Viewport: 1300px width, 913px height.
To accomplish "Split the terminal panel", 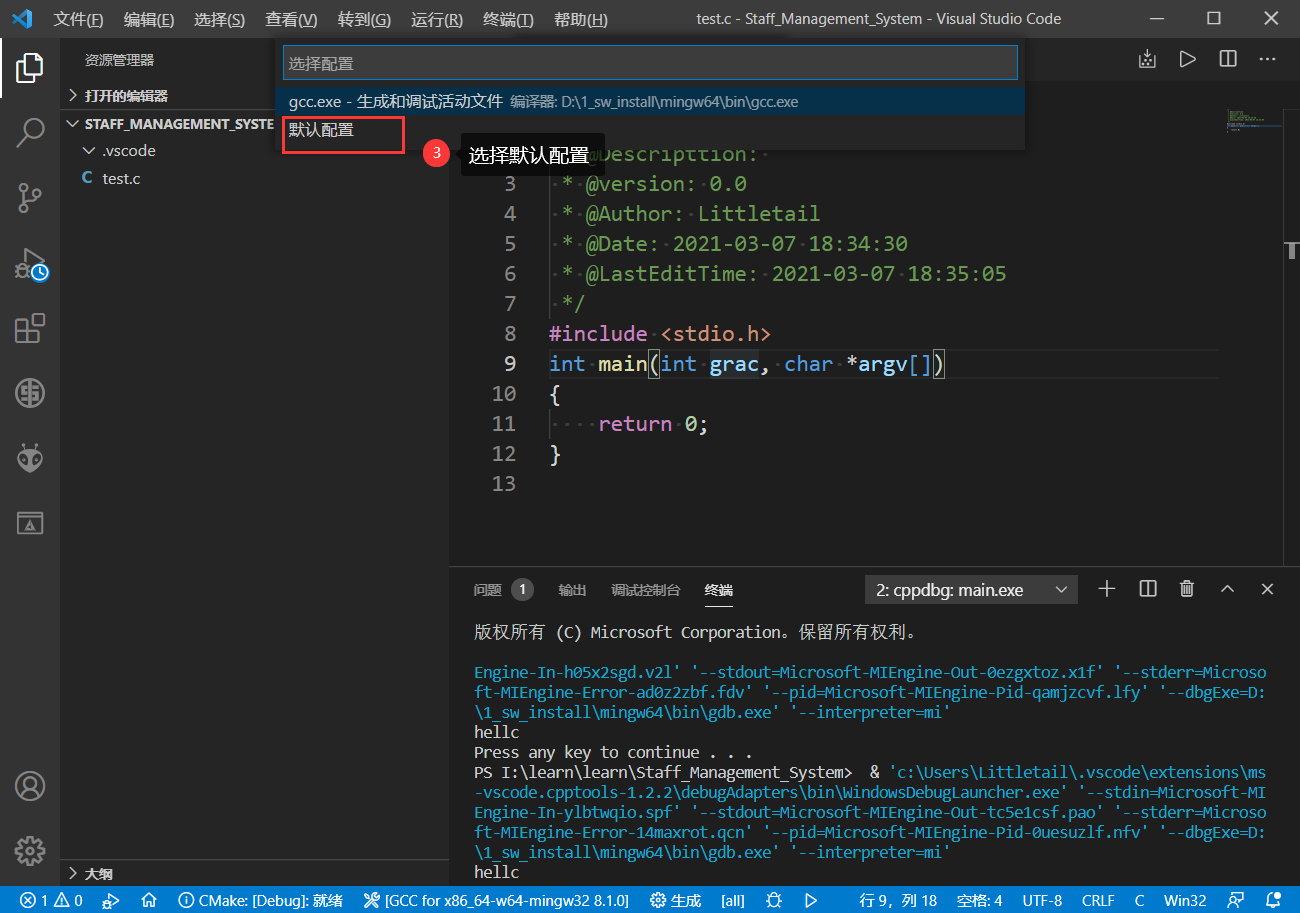I will point(1148,589).
